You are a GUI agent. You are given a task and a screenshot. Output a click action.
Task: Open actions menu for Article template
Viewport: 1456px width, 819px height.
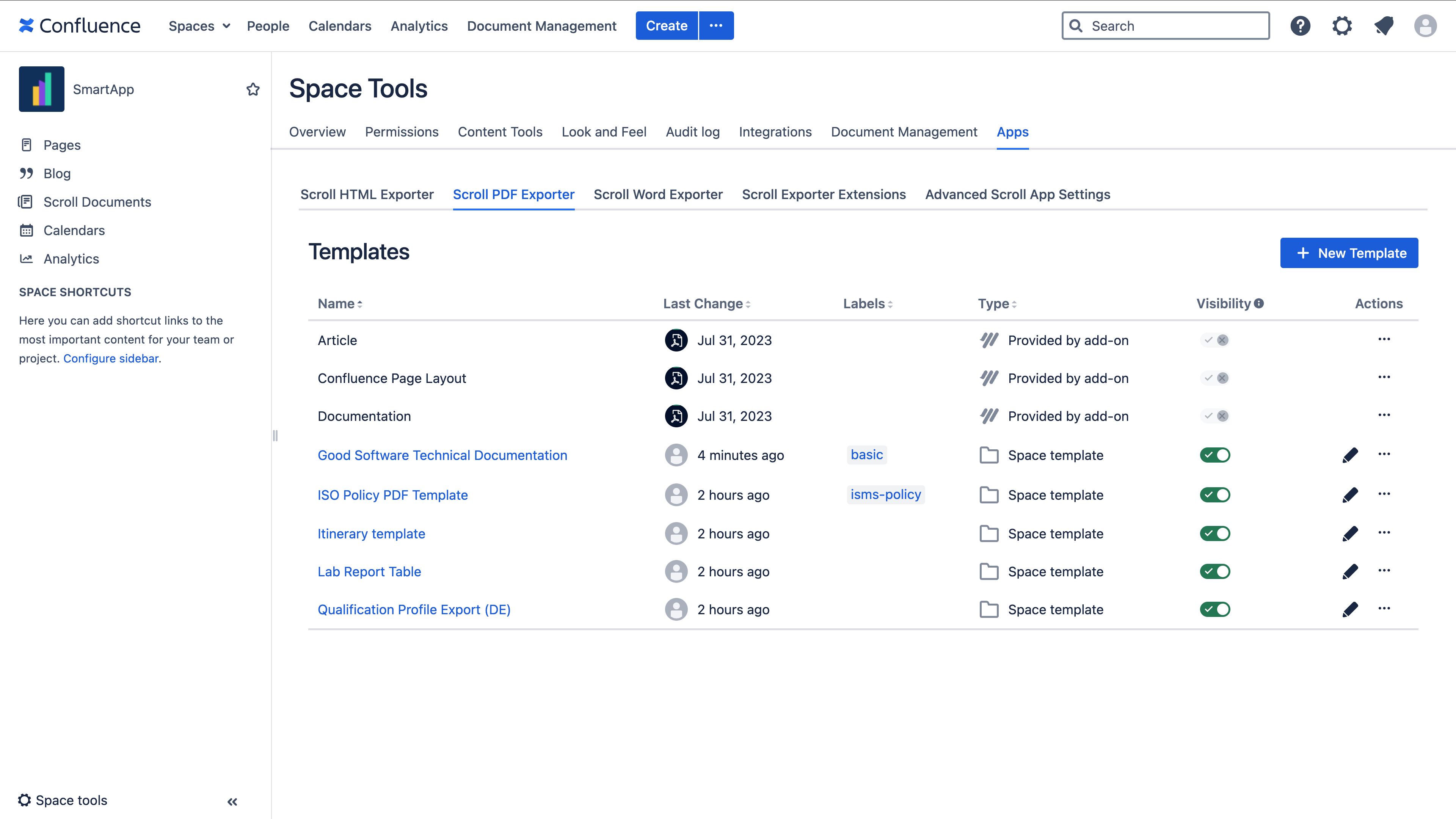pyautogui.click(x=1384, y=340)
